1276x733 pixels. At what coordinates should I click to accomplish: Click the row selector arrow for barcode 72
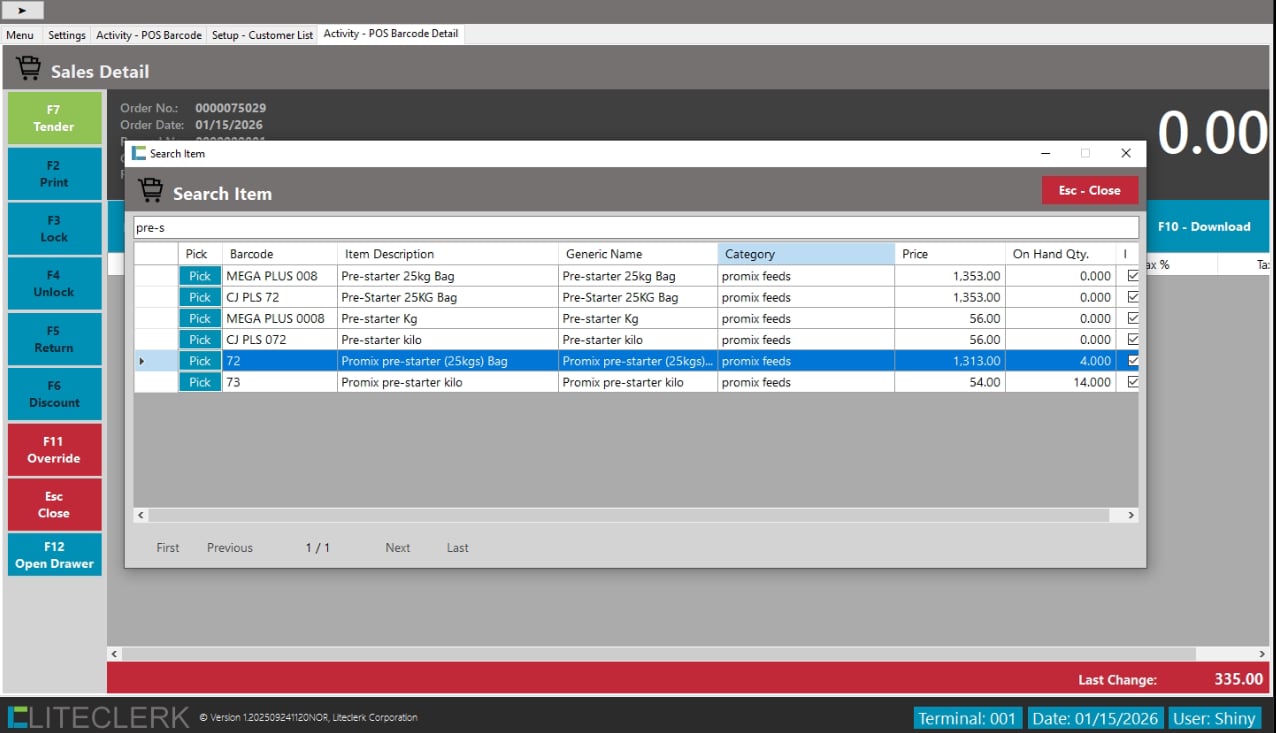tap(141, 361)
